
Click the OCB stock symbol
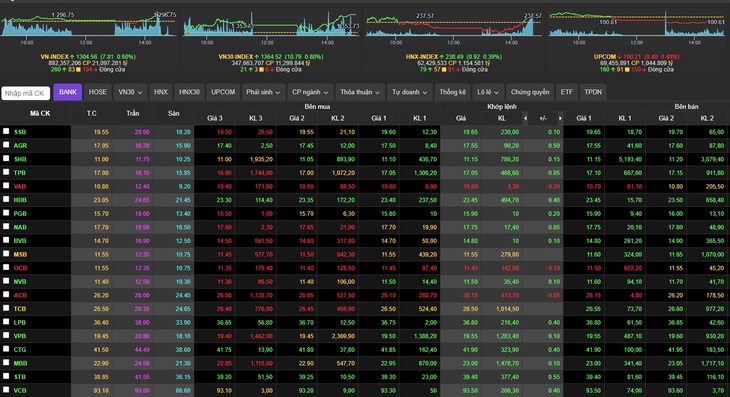20,268
